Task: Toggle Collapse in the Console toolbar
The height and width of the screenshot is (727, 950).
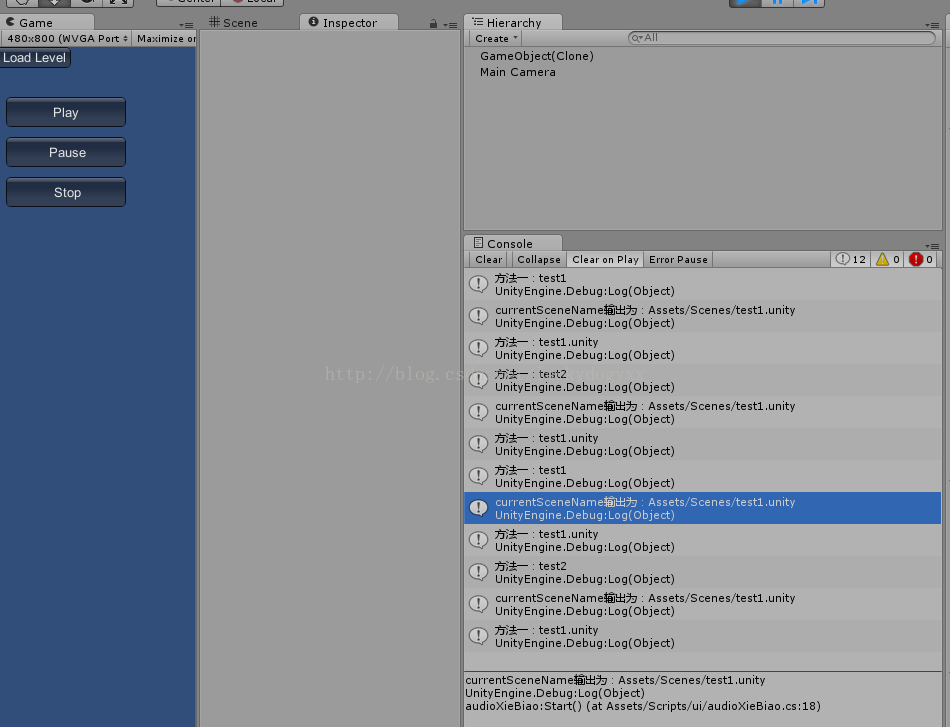Action: point(539,259)
